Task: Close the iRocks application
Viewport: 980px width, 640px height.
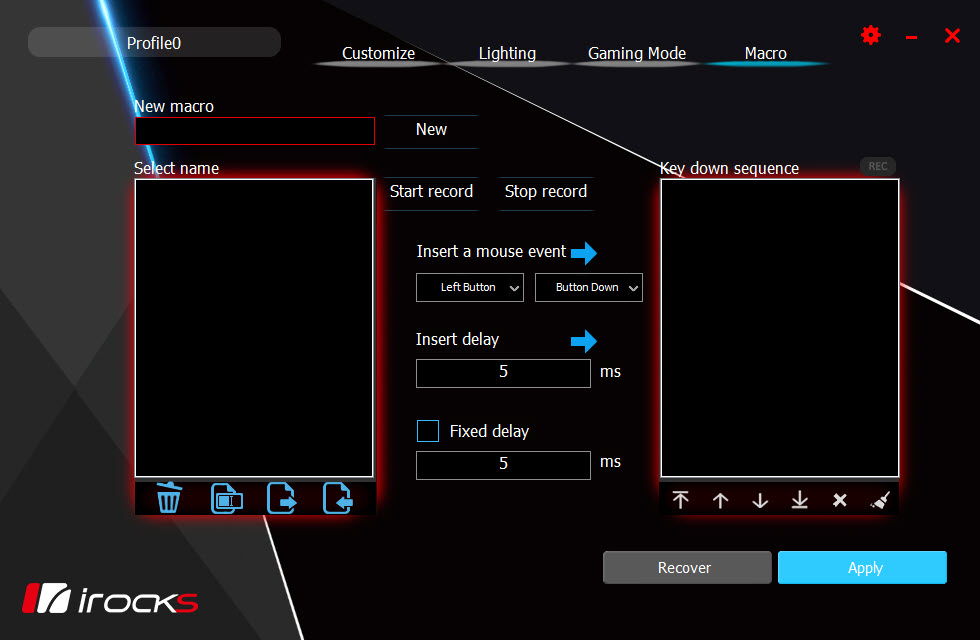Action: click(x=952, y=36)
